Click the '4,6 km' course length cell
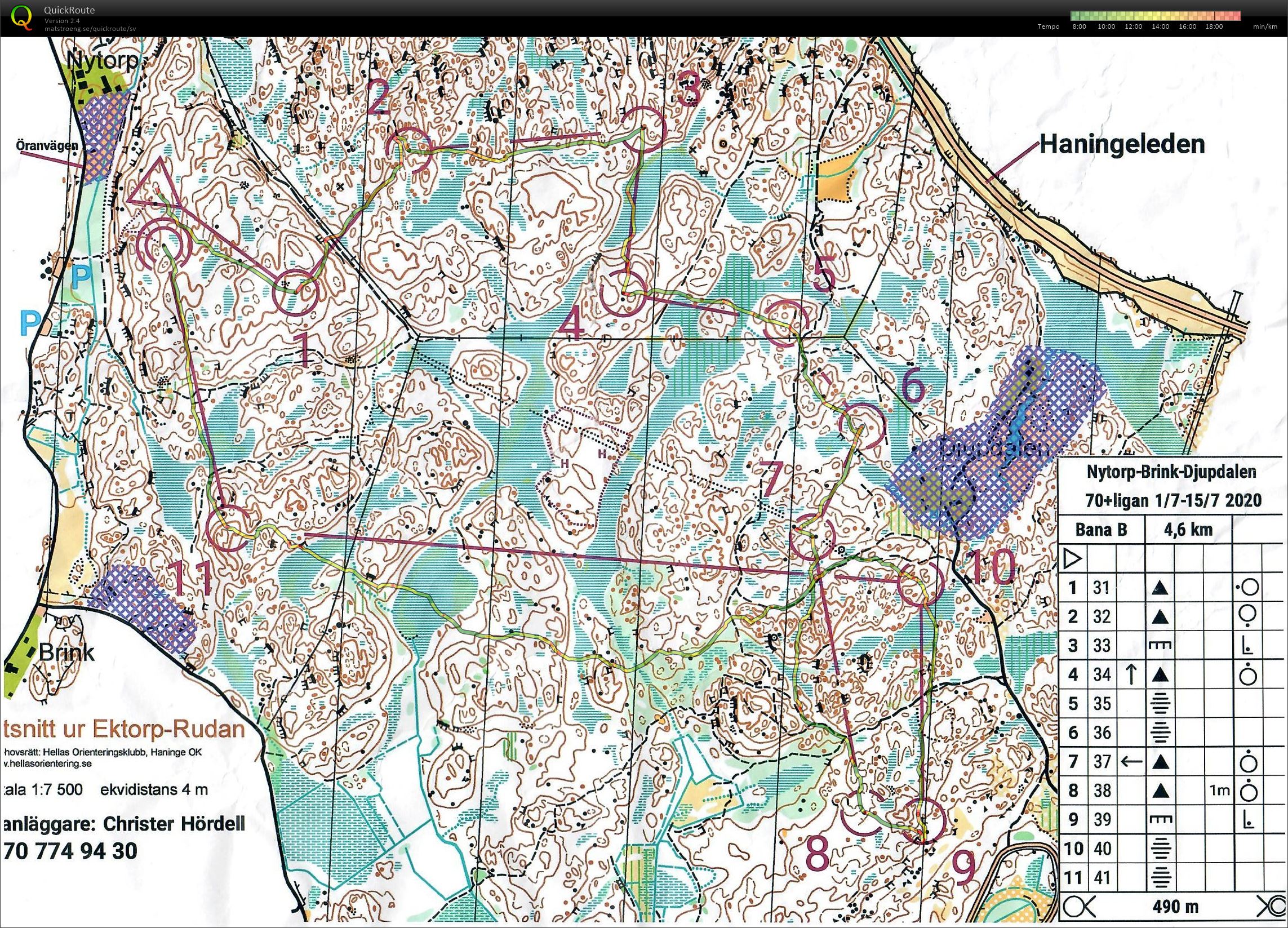1288x928 pixels. point(1188,530)
